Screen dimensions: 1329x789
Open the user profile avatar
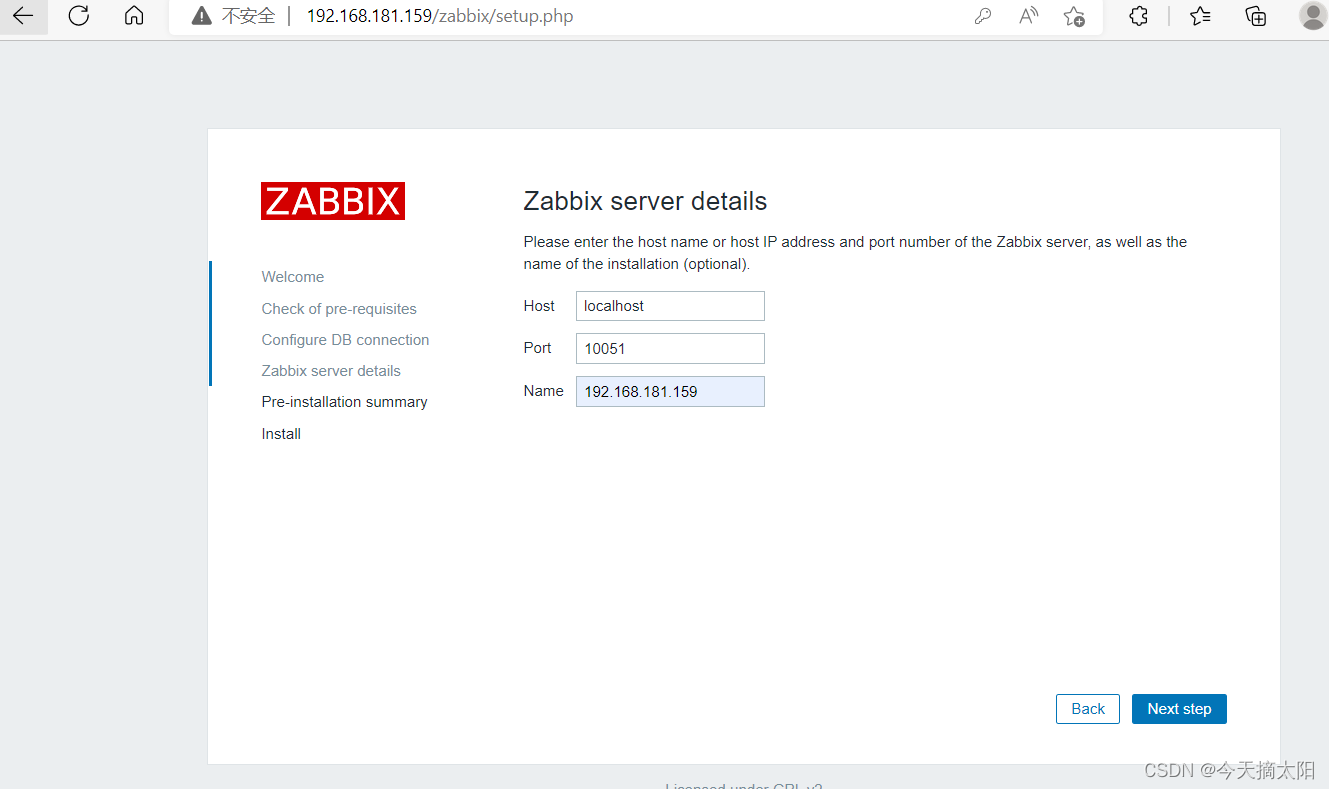click(x=1312, y=16)
